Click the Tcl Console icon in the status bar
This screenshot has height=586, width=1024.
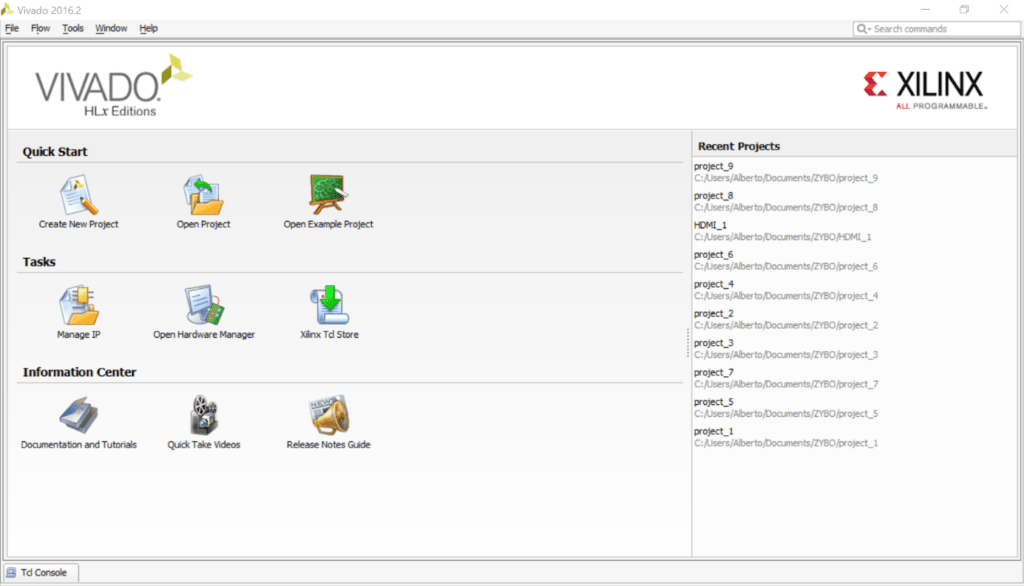click(9, 572)
